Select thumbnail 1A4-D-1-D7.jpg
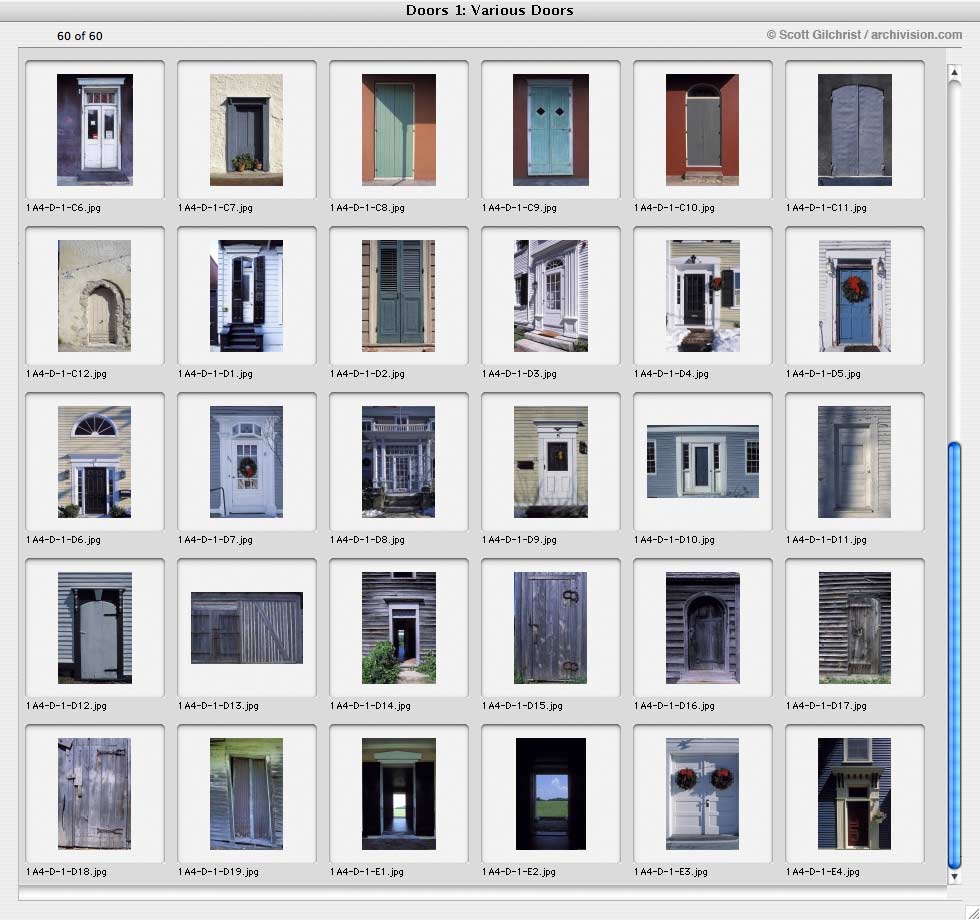980x920 pixels. [x=246, y=462]
